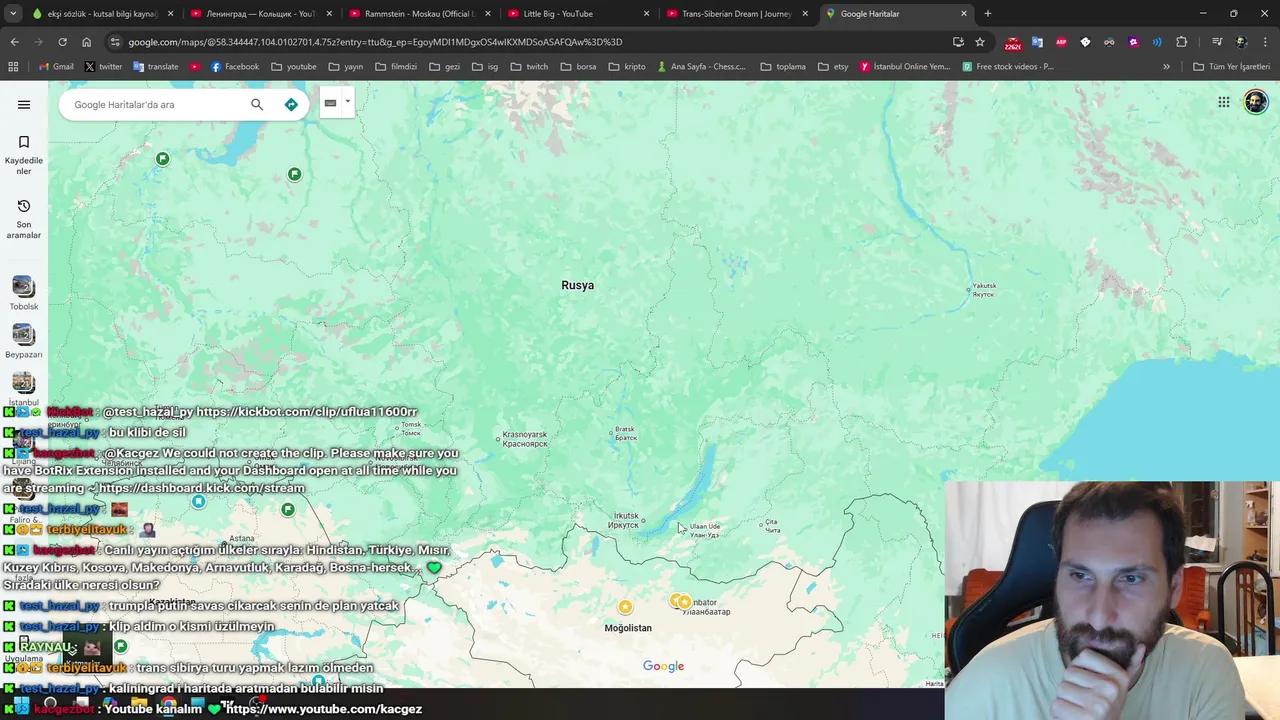
Task: Open directions with the blue diamond icon
Action: (291, 104)
